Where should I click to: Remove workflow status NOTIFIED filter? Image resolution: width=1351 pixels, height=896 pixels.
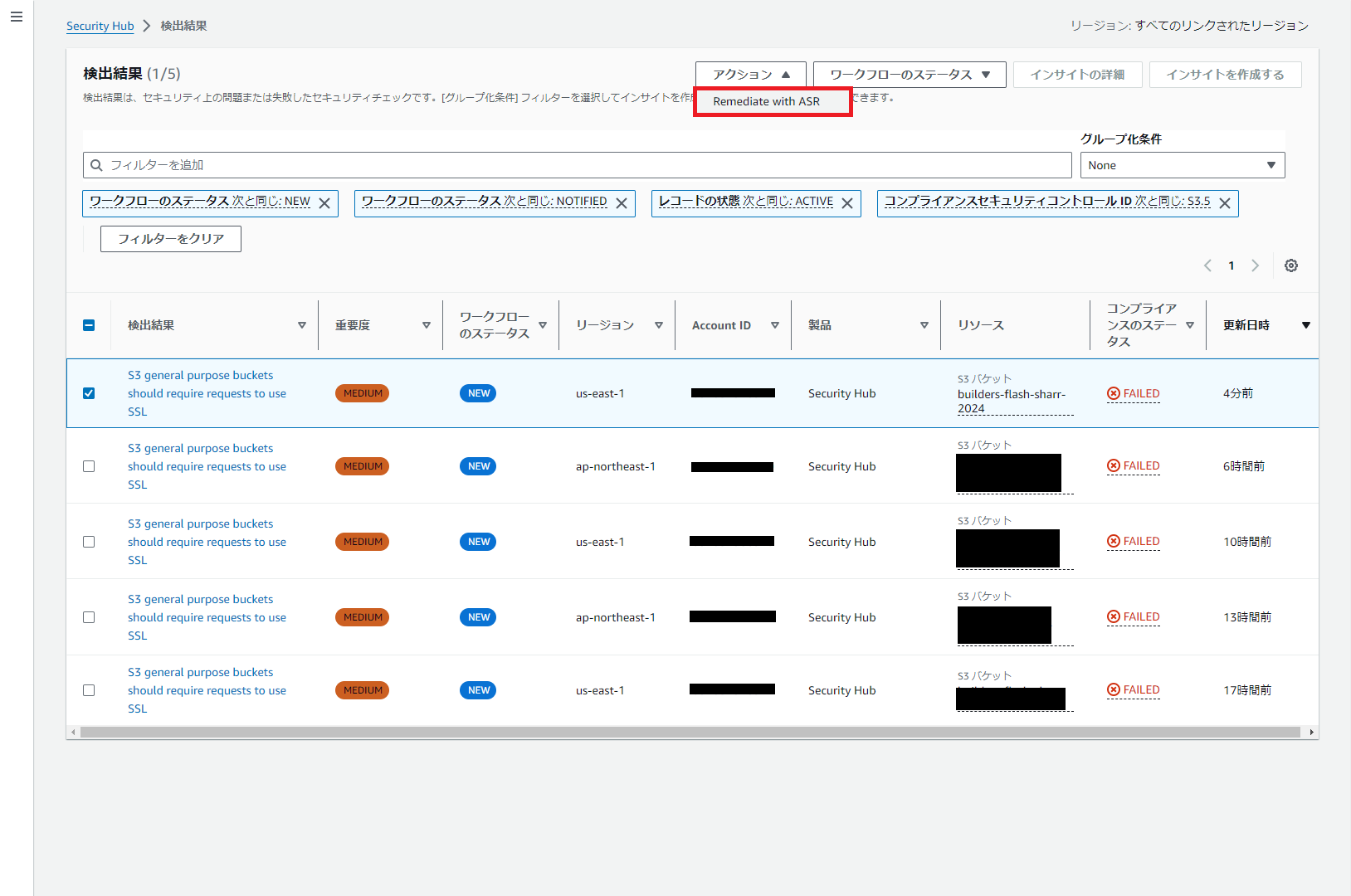coord(622,203)
